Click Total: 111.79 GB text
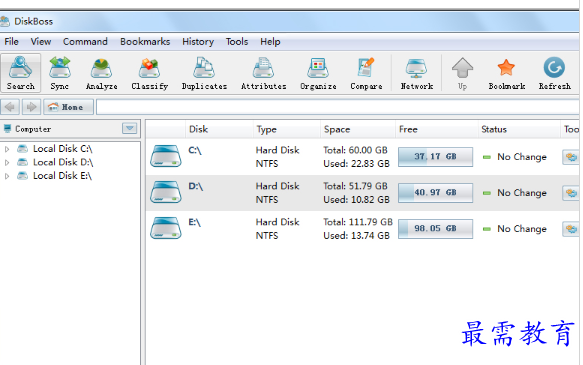 tap(358, 222)
